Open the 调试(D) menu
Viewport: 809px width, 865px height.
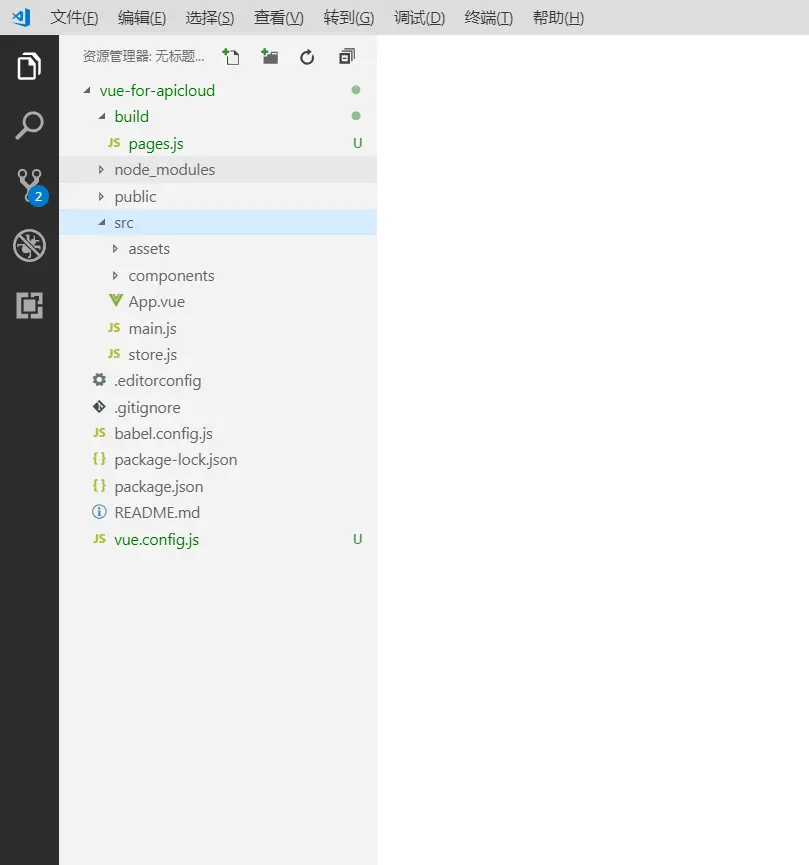(419, 18)
